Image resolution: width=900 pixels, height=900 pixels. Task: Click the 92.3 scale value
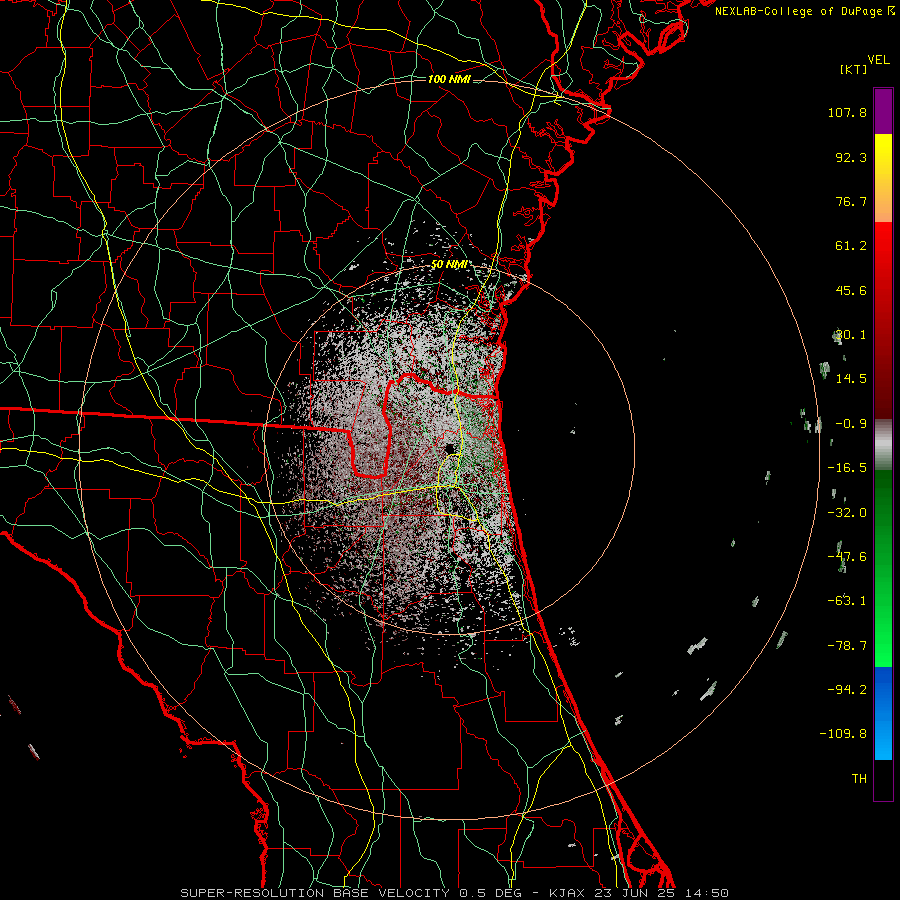tap(851, 157)
